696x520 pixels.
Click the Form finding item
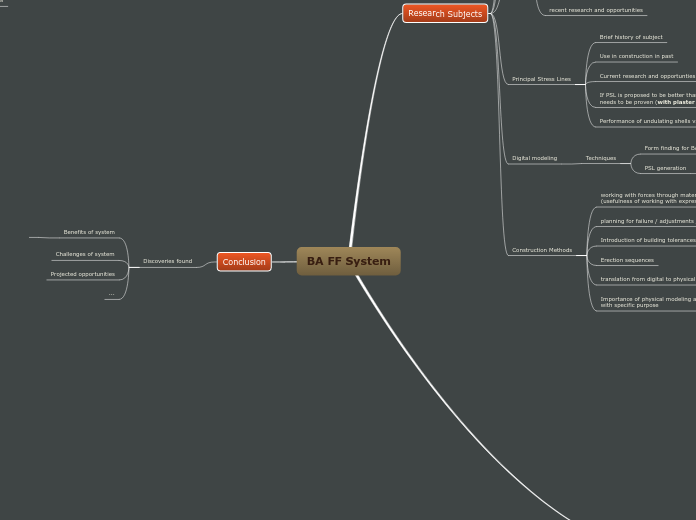pyautogui.click(x=670, y=148)
